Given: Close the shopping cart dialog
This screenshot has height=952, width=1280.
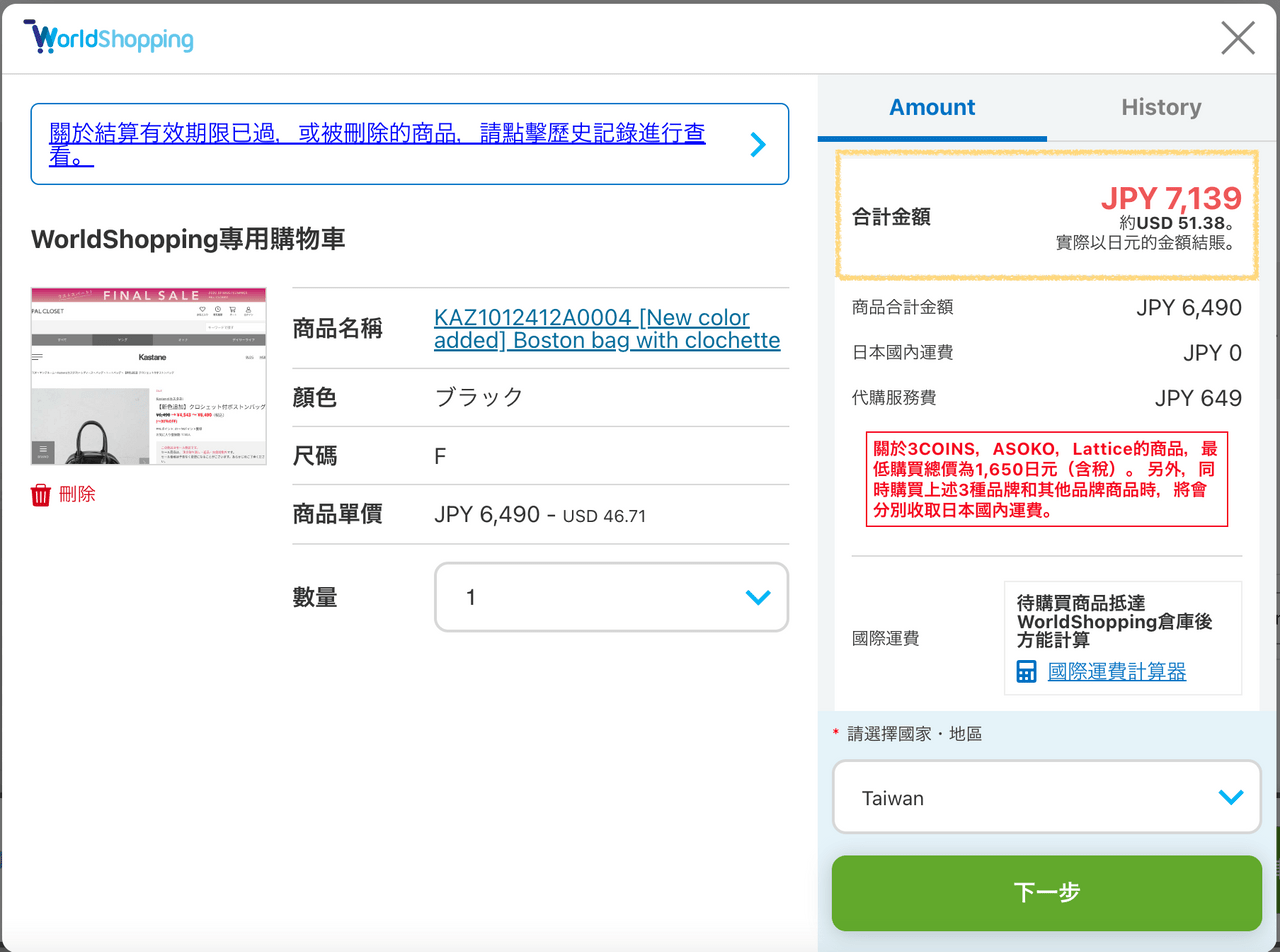Looking at the screenshot, I should [x=1238, y=38].
